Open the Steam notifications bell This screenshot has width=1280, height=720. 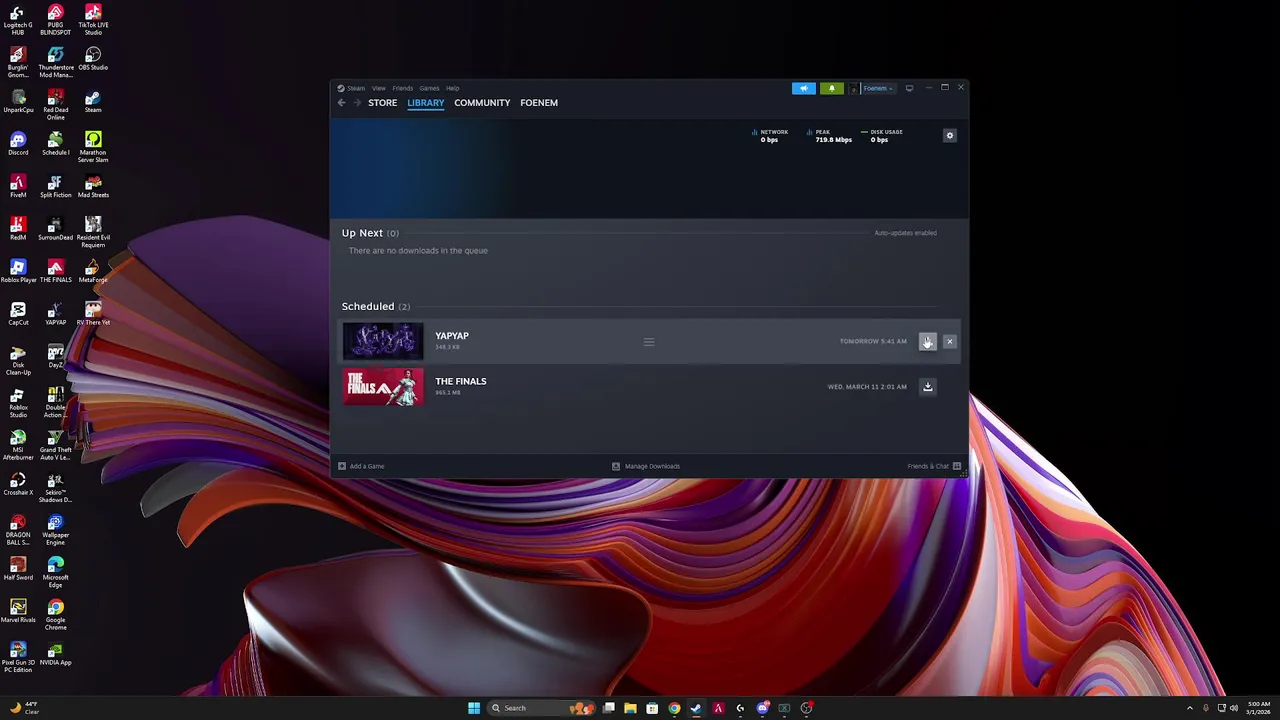(831, 88)
